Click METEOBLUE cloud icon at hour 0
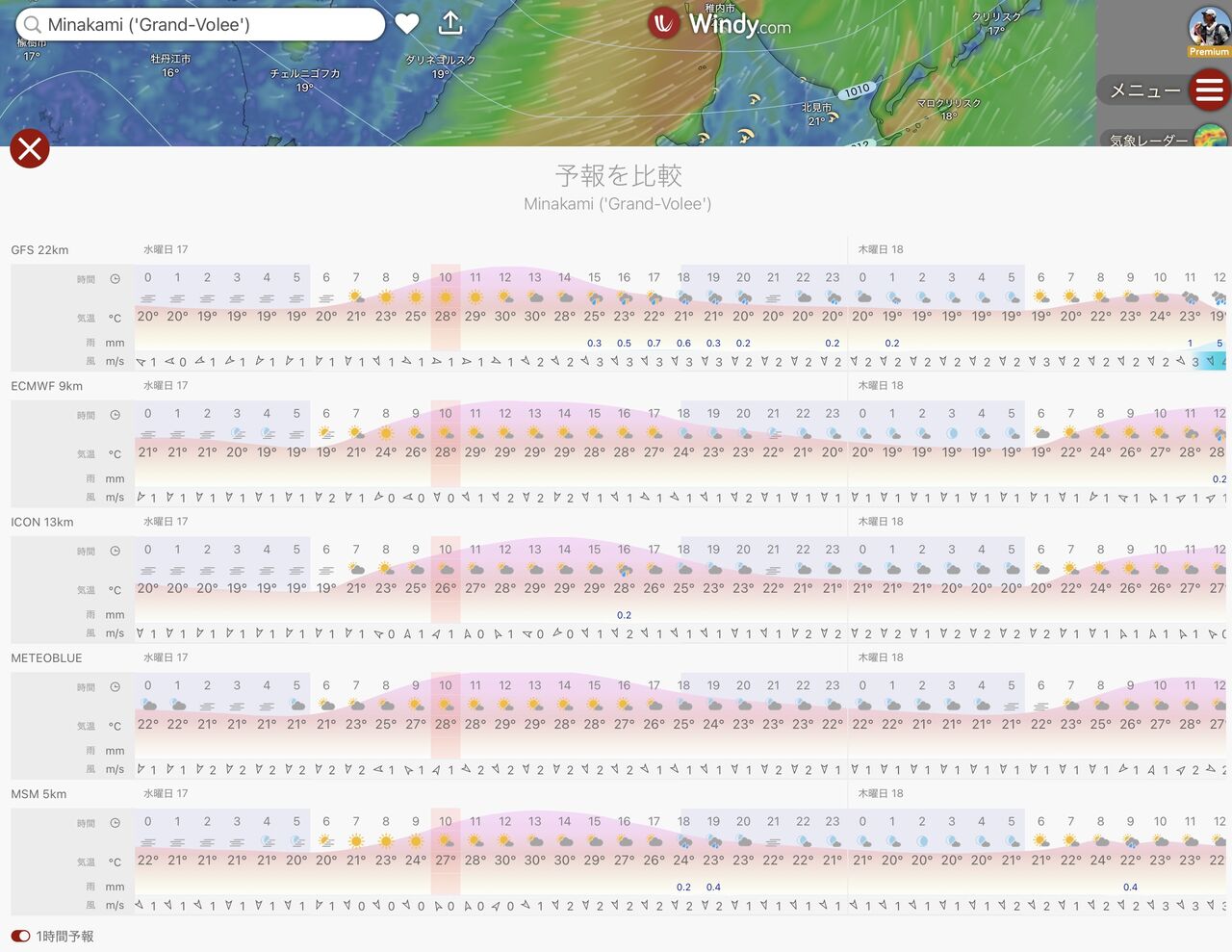 147,706
